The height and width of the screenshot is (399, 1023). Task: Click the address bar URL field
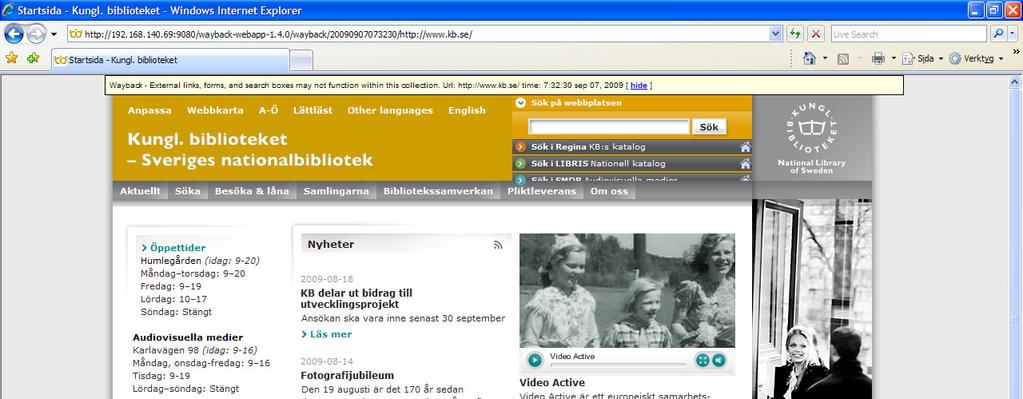[x=418, y=34]
